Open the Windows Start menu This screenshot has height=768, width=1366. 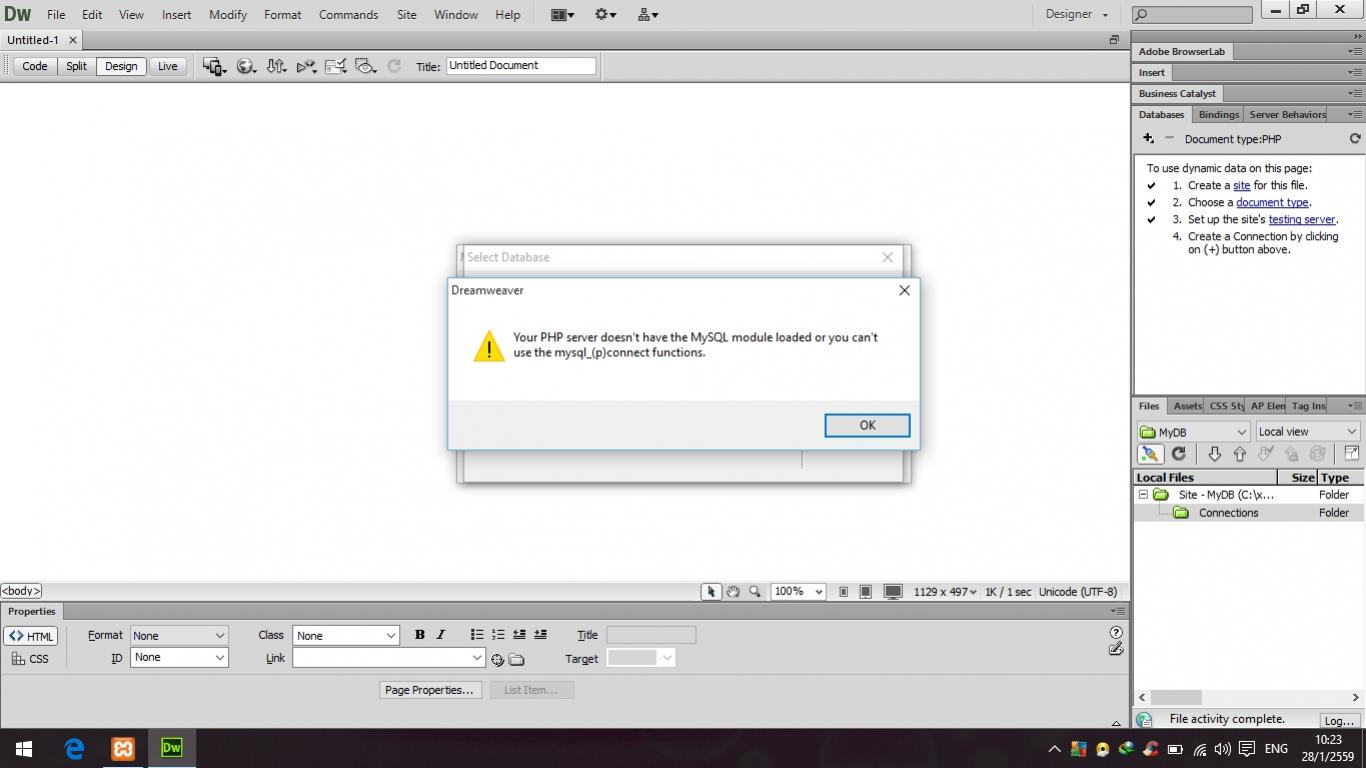pos(24,748)
